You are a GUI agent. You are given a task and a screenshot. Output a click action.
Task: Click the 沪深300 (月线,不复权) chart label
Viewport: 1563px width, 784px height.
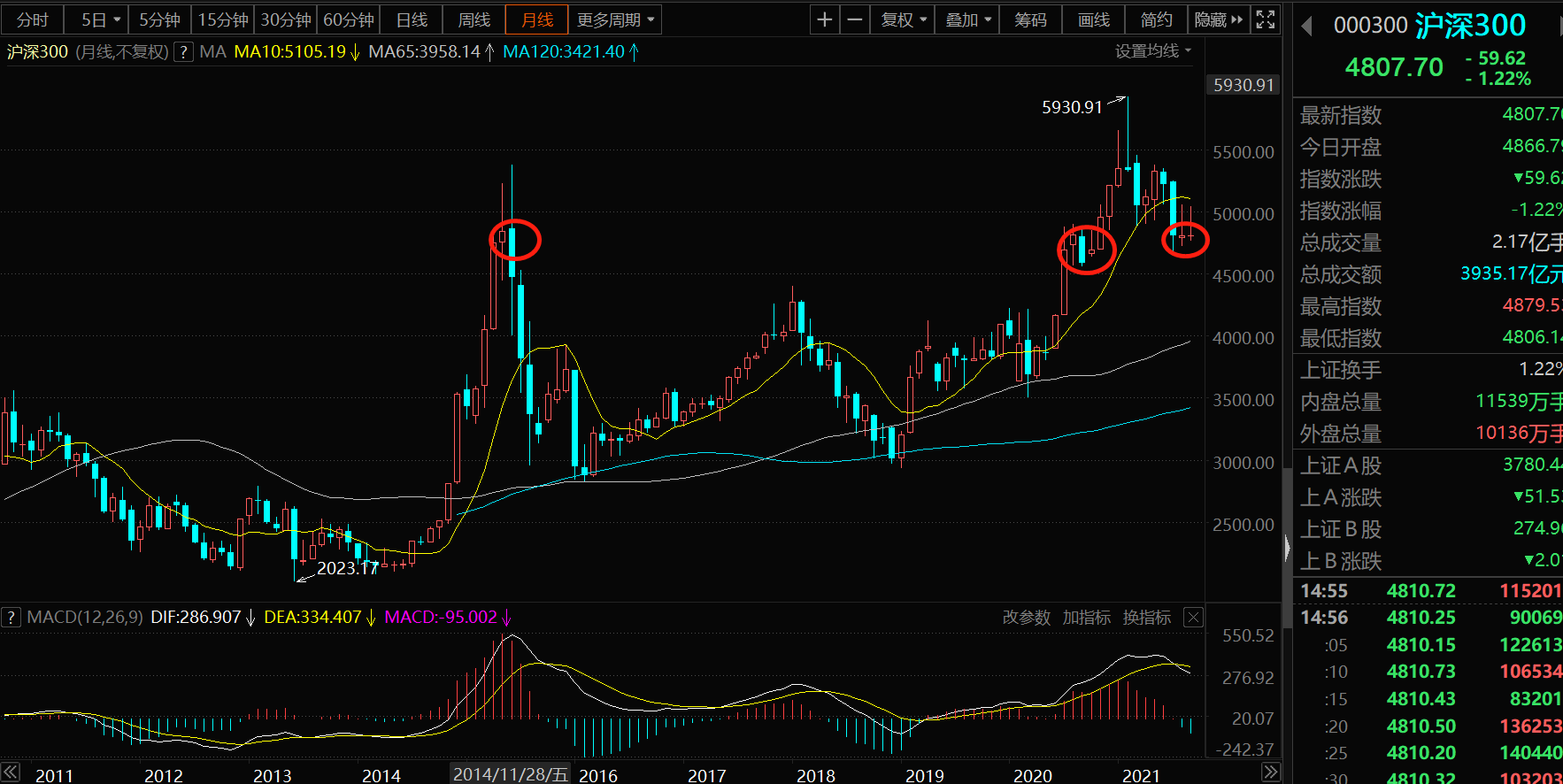coord(88,52)
